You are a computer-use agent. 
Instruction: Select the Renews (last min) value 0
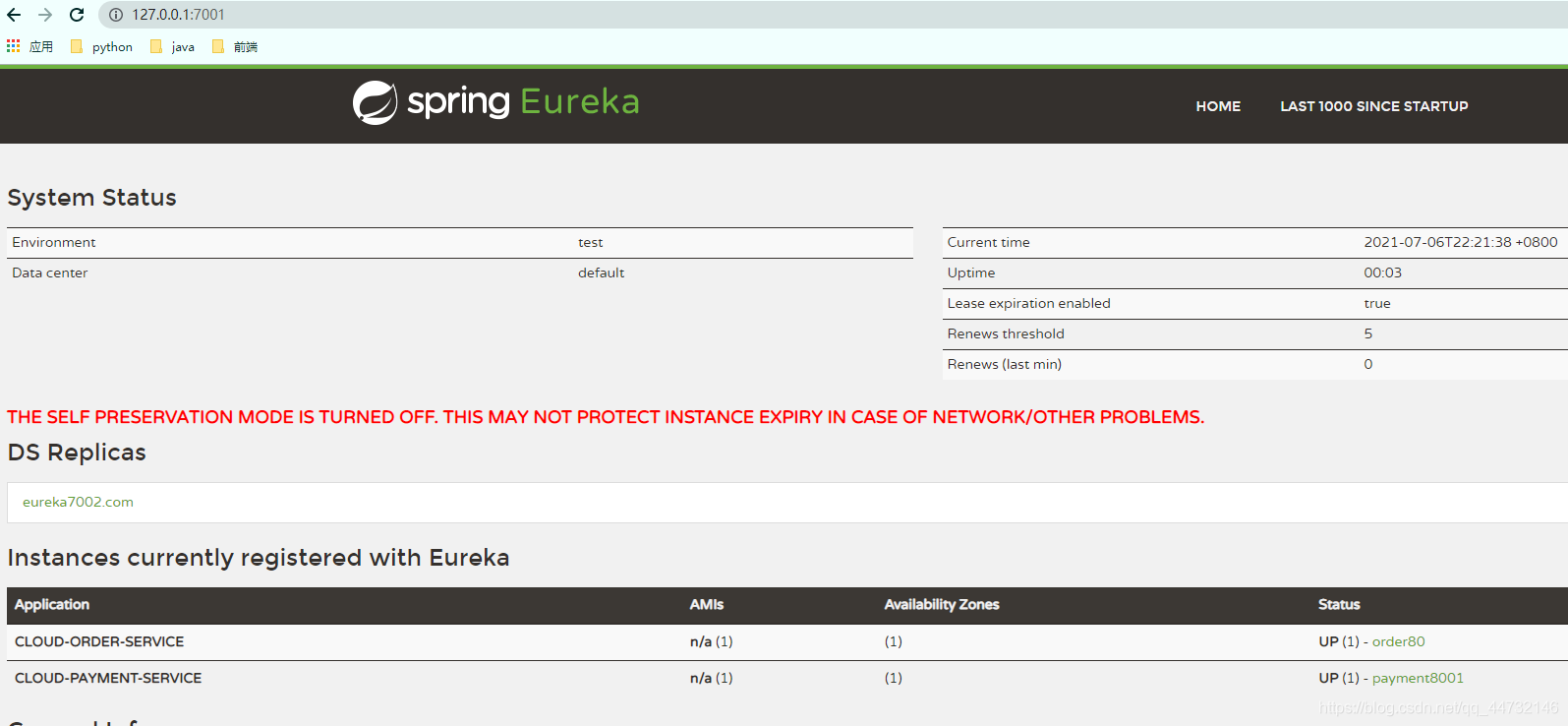(1367, 364)
